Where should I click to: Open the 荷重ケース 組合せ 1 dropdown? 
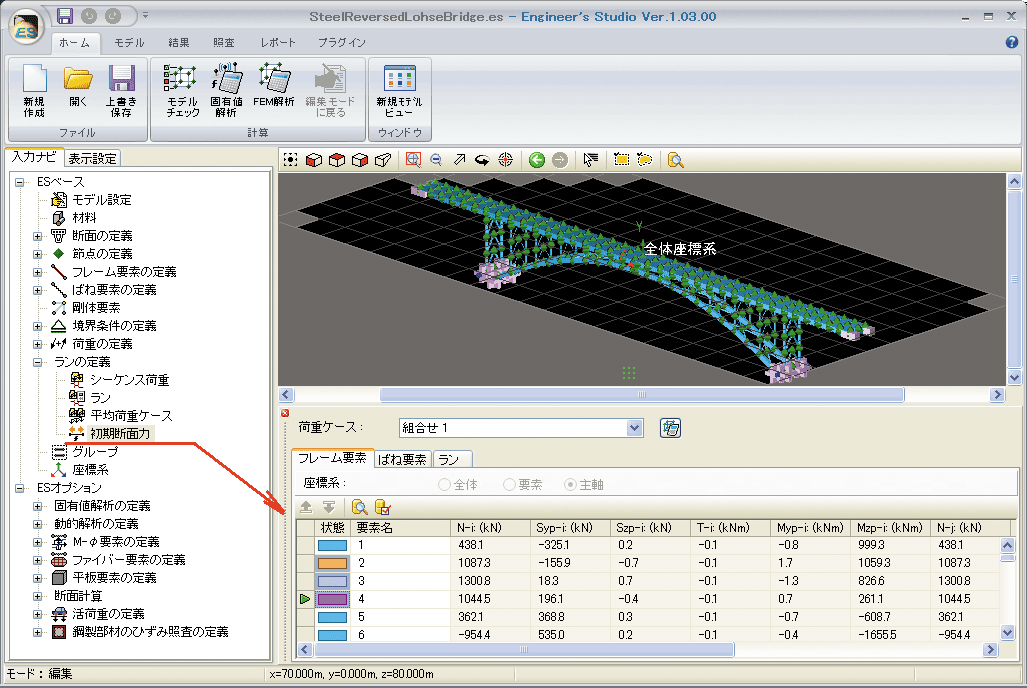click(634, 428)
